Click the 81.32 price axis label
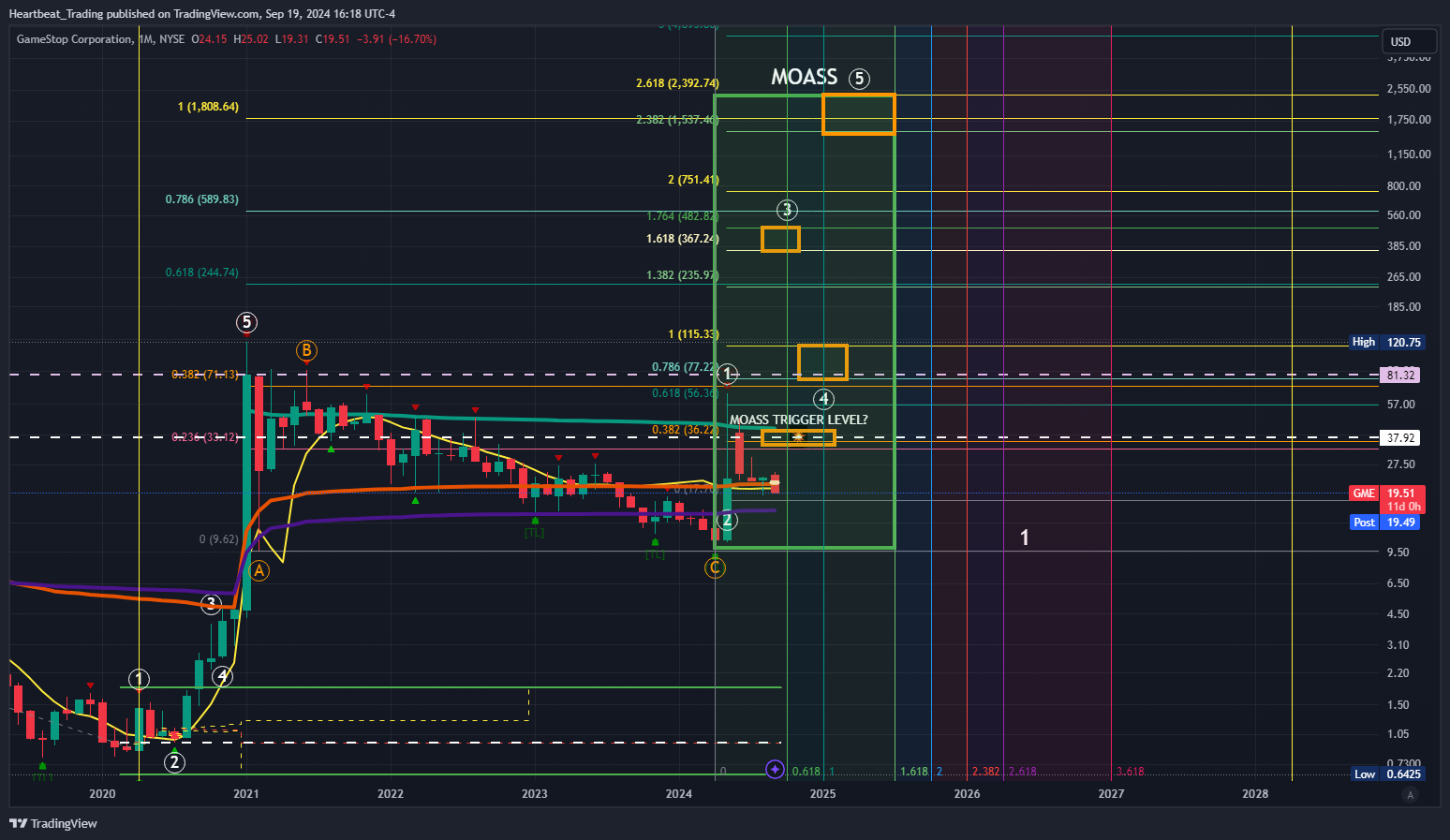 [1400, 375]
